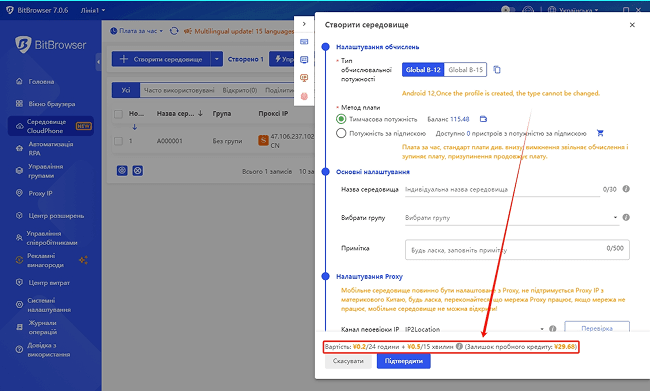Click info icon beside Назва середовища
This screenshot has width=650, height=391.
626,189
